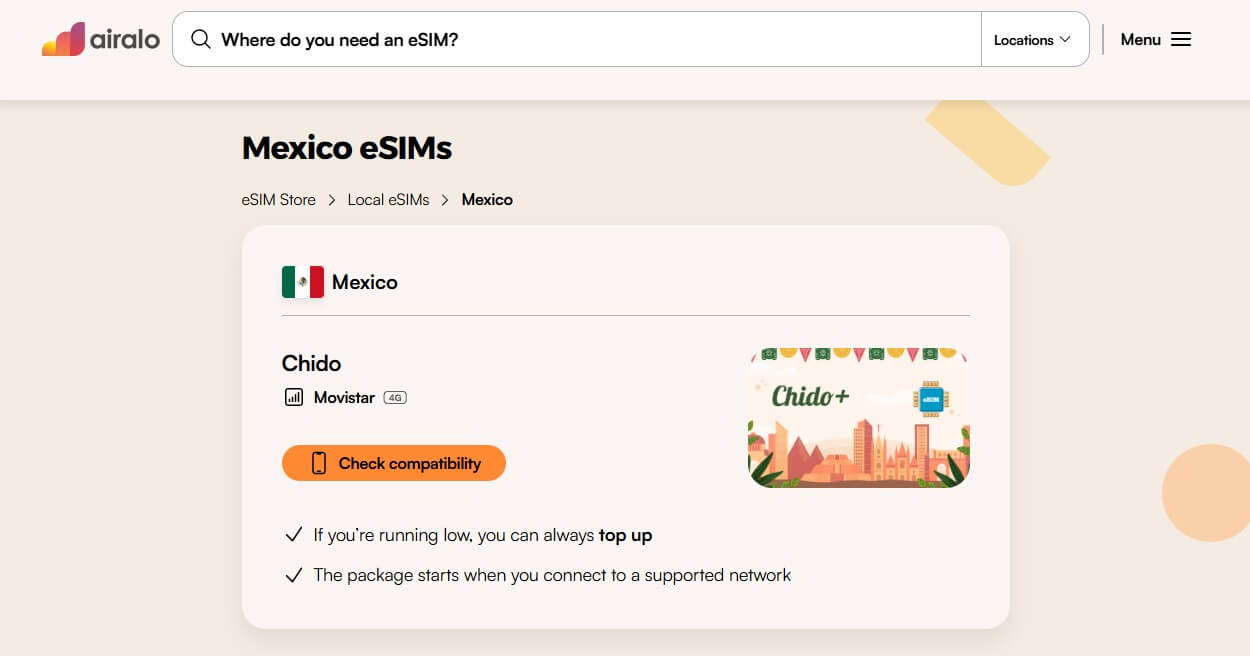Select the Mexico breadcrumb entry

click(x=487, y=200)
